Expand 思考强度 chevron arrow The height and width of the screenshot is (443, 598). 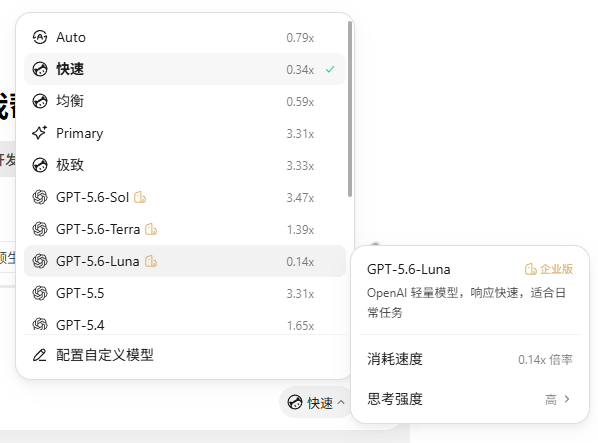(567, 399)
